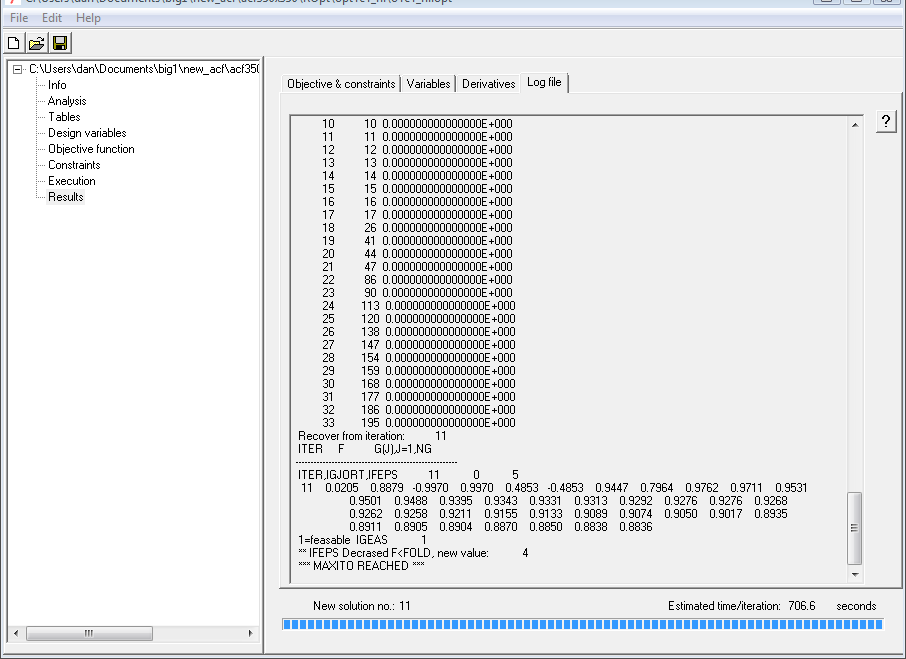Viewport: 906px width, 659px height.
Task: Open the Help menu
Action: [88, 18]
